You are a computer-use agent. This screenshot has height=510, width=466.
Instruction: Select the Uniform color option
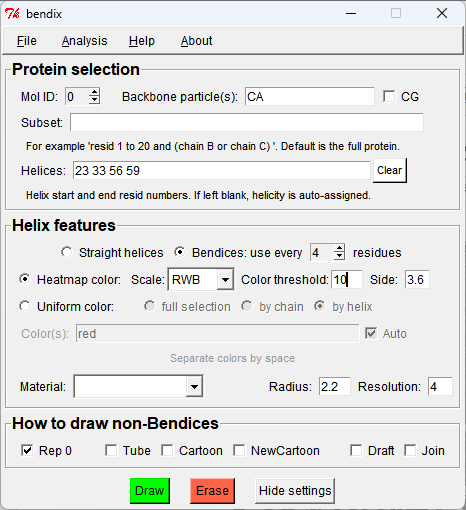pyautogui.click(x=25, y=306)
